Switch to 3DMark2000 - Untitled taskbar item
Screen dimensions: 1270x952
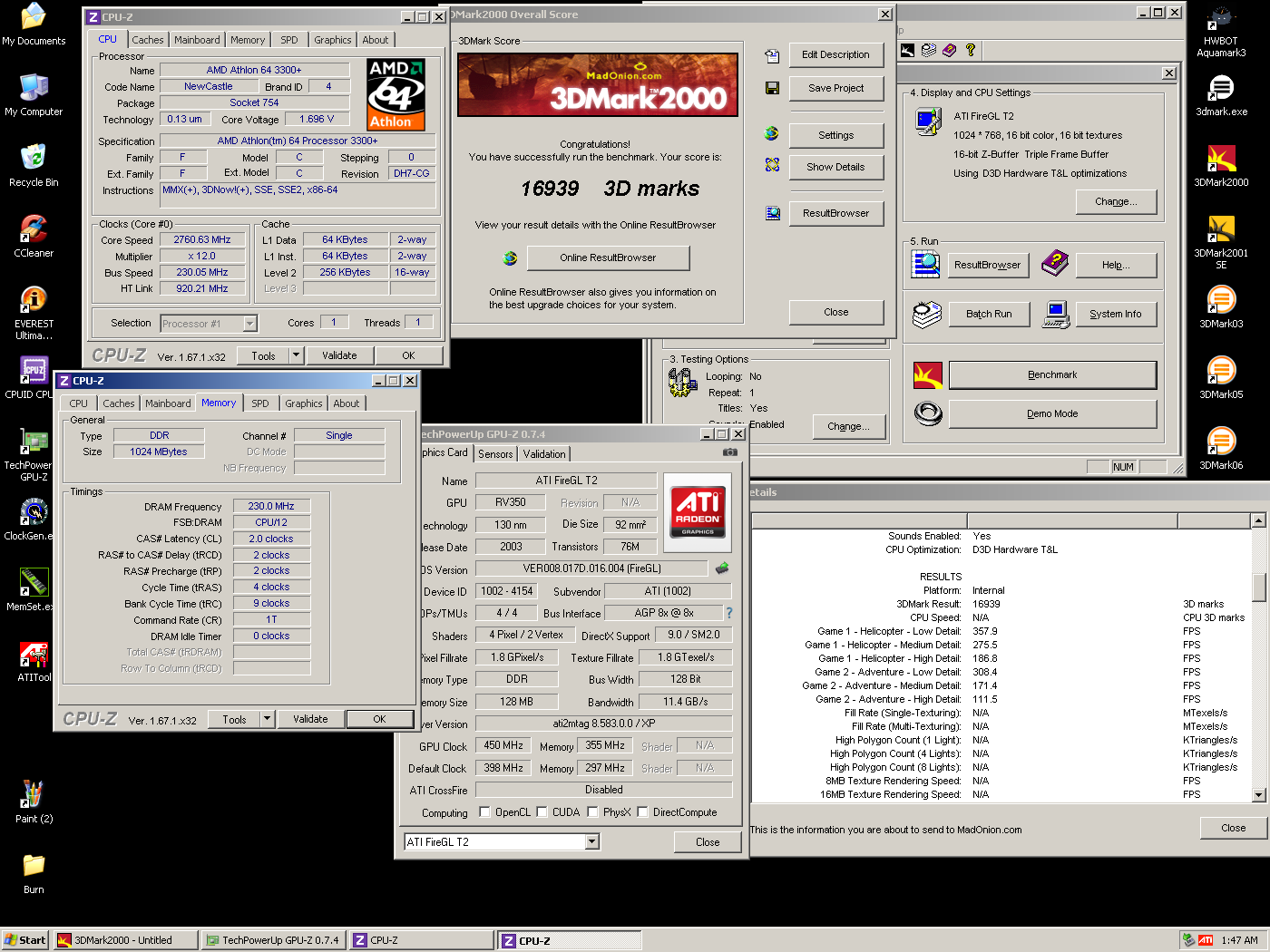125,940
